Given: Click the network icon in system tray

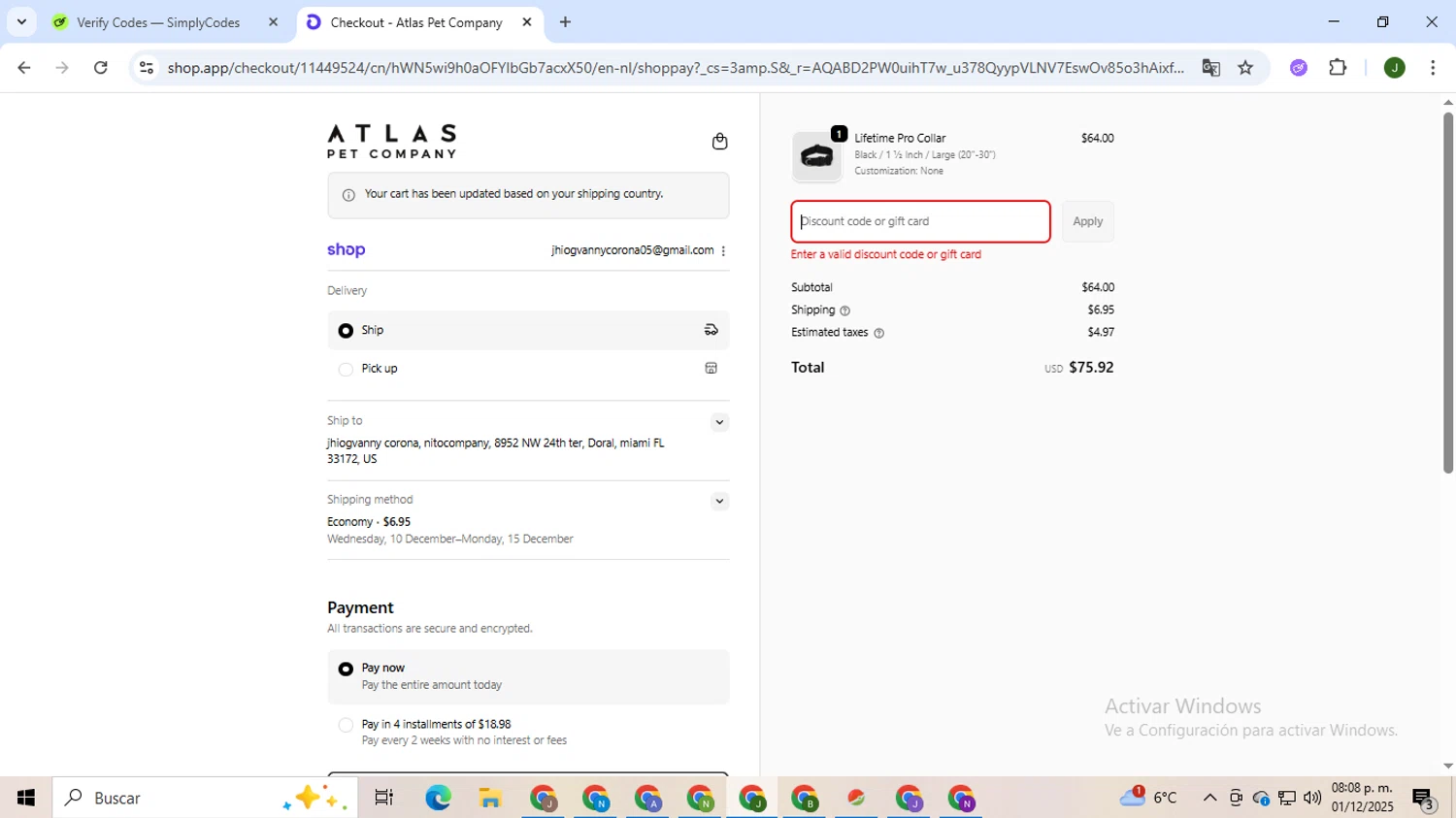Looking at the screenshot, I should tap(1287, 798).
